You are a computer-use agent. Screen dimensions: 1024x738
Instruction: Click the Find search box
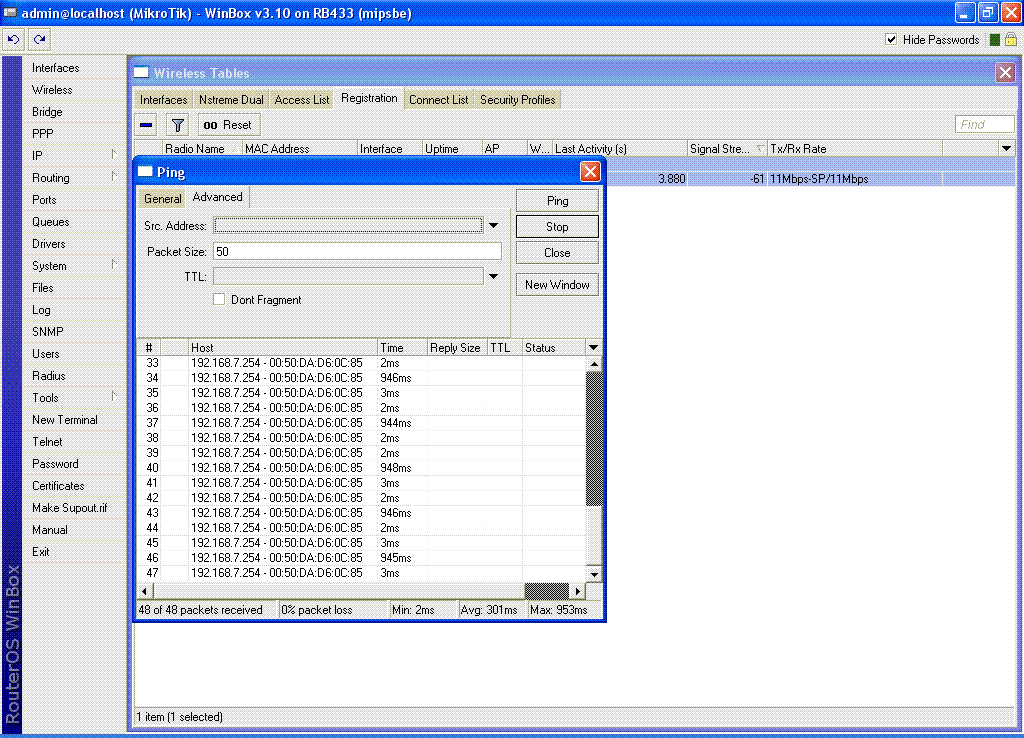coord(985,124)
